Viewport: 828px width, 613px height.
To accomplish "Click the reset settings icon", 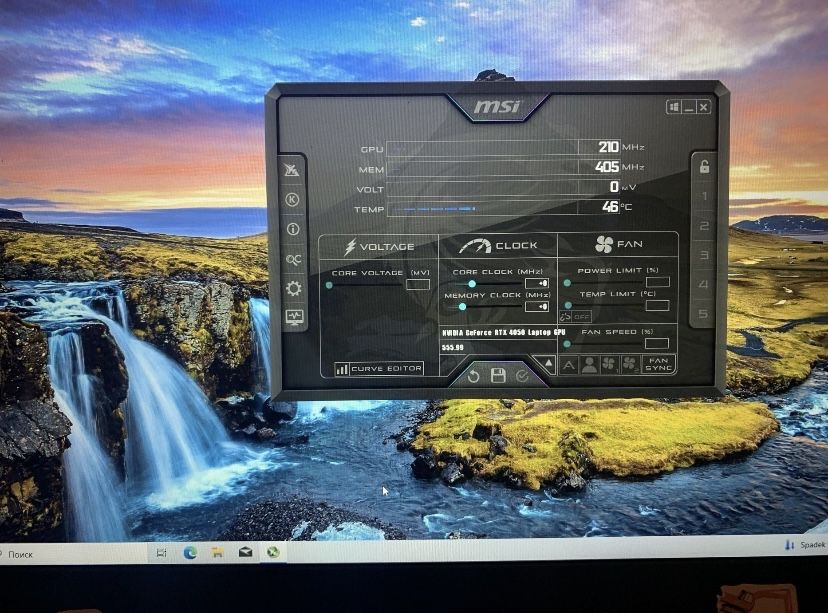I will [x=473, y=376].
